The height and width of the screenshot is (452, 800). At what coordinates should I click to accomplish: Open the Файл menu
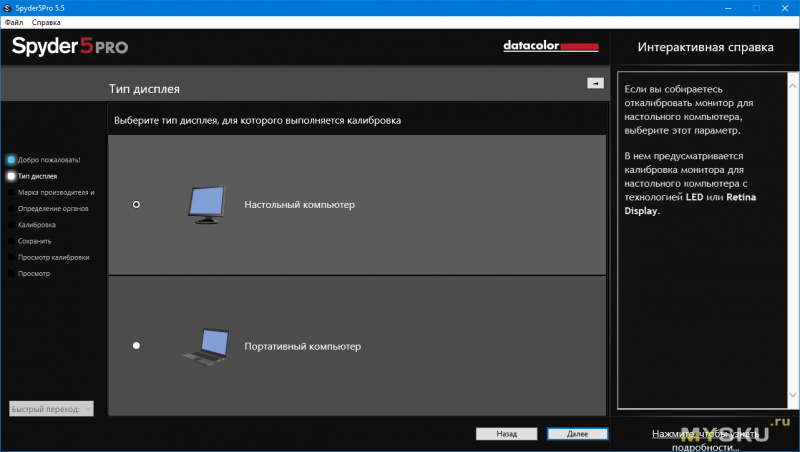click(x=14, y=22)
